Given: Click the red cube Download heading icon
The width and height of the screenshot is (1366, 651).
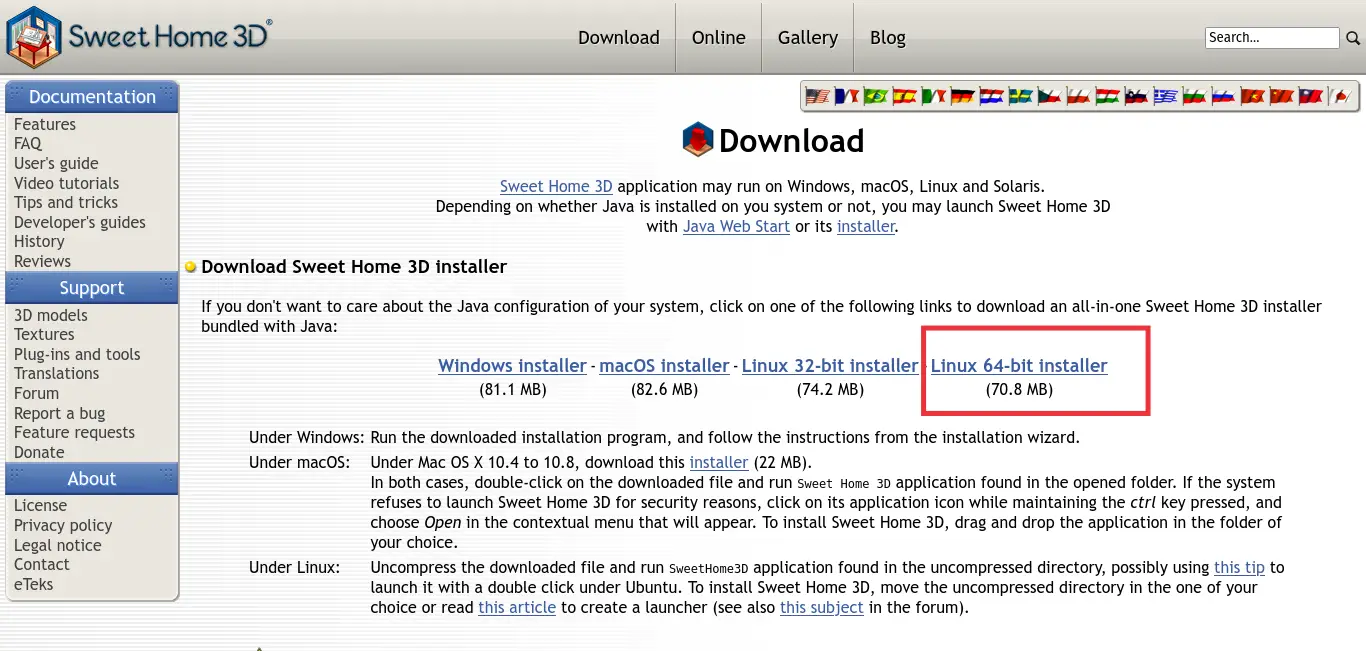Looking at the screenshot, I should pos(697,140).
